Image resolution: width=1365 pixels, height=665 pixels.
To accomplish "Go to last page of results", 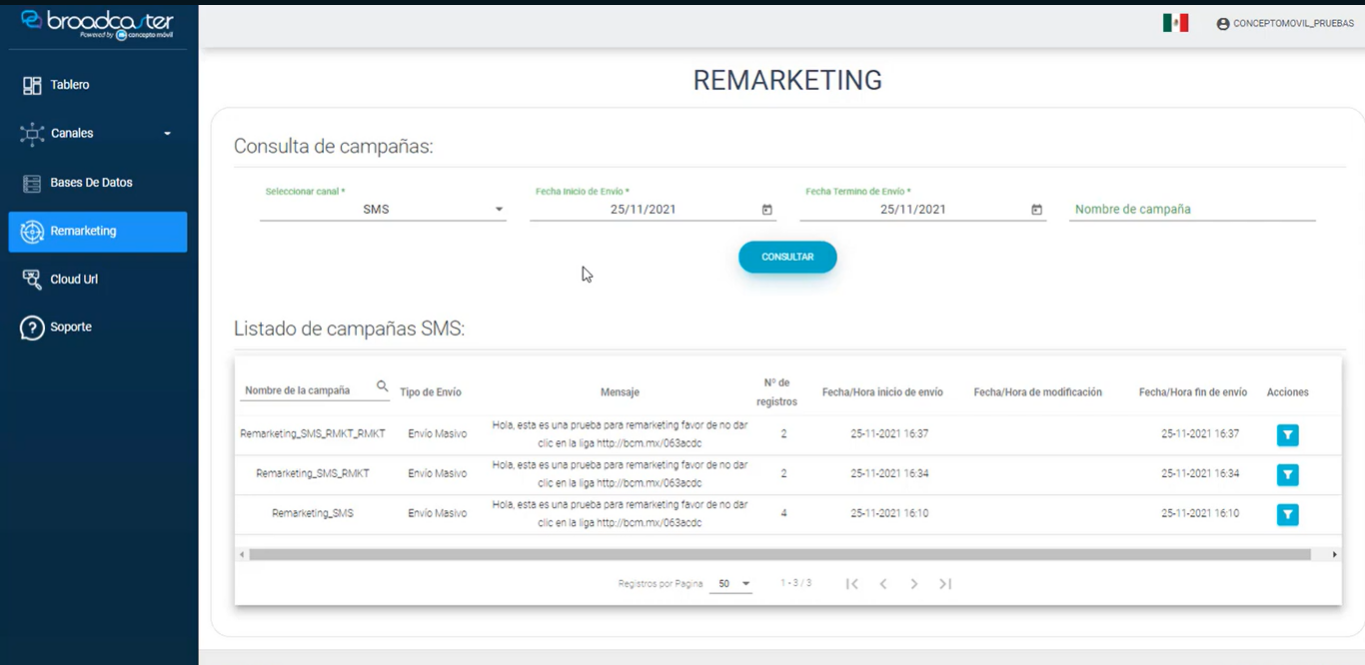I will (x=945, y=584).
